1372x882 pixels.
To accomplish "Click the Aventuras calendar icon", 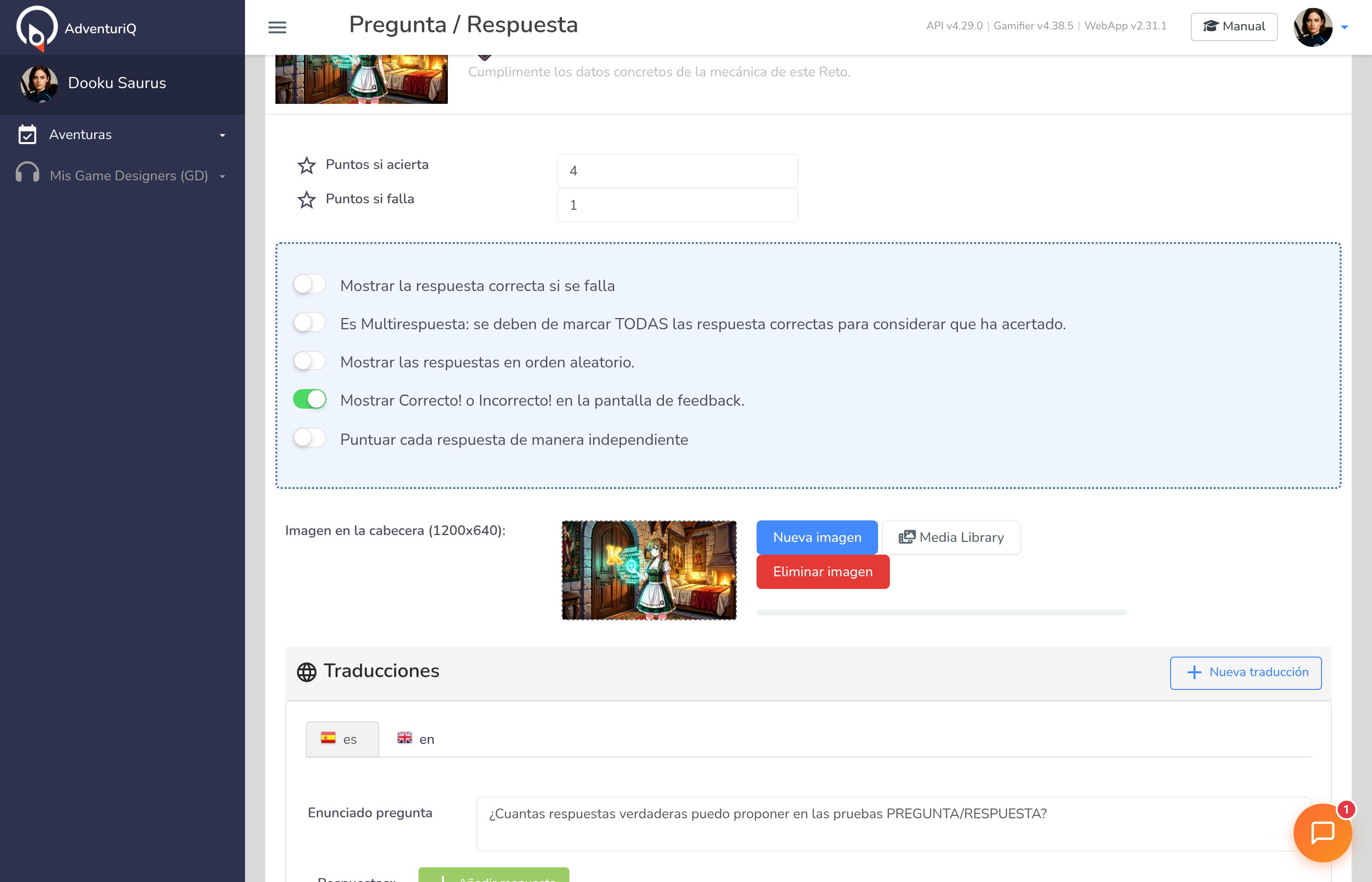I will [27, 135].
